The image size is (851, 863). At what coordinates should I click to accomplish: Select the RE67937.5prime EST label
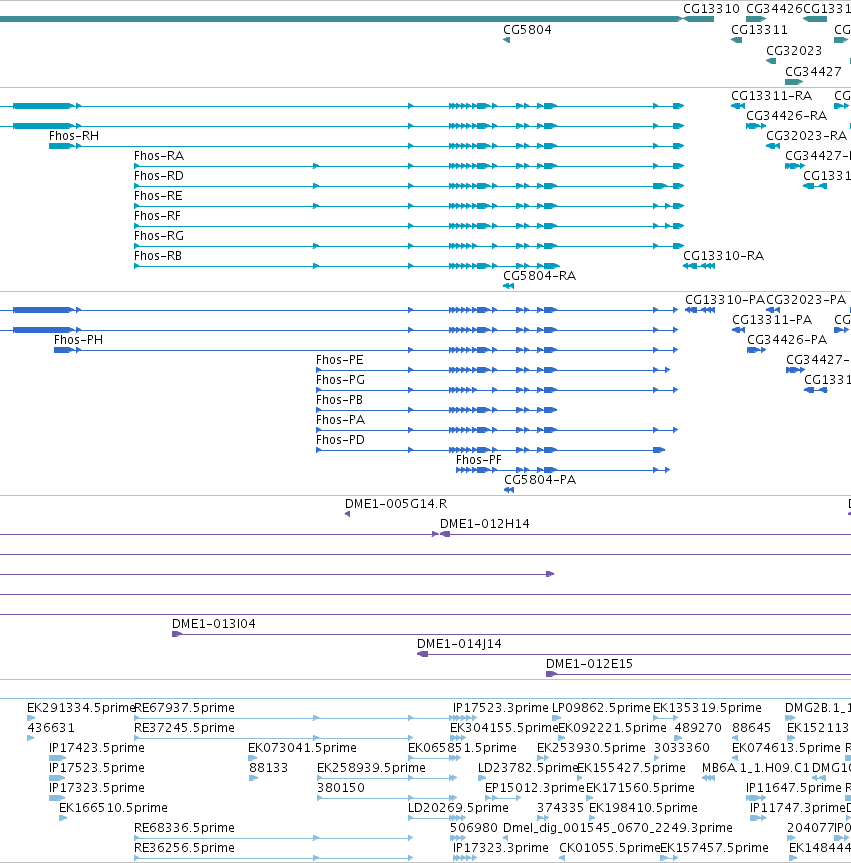184,708
